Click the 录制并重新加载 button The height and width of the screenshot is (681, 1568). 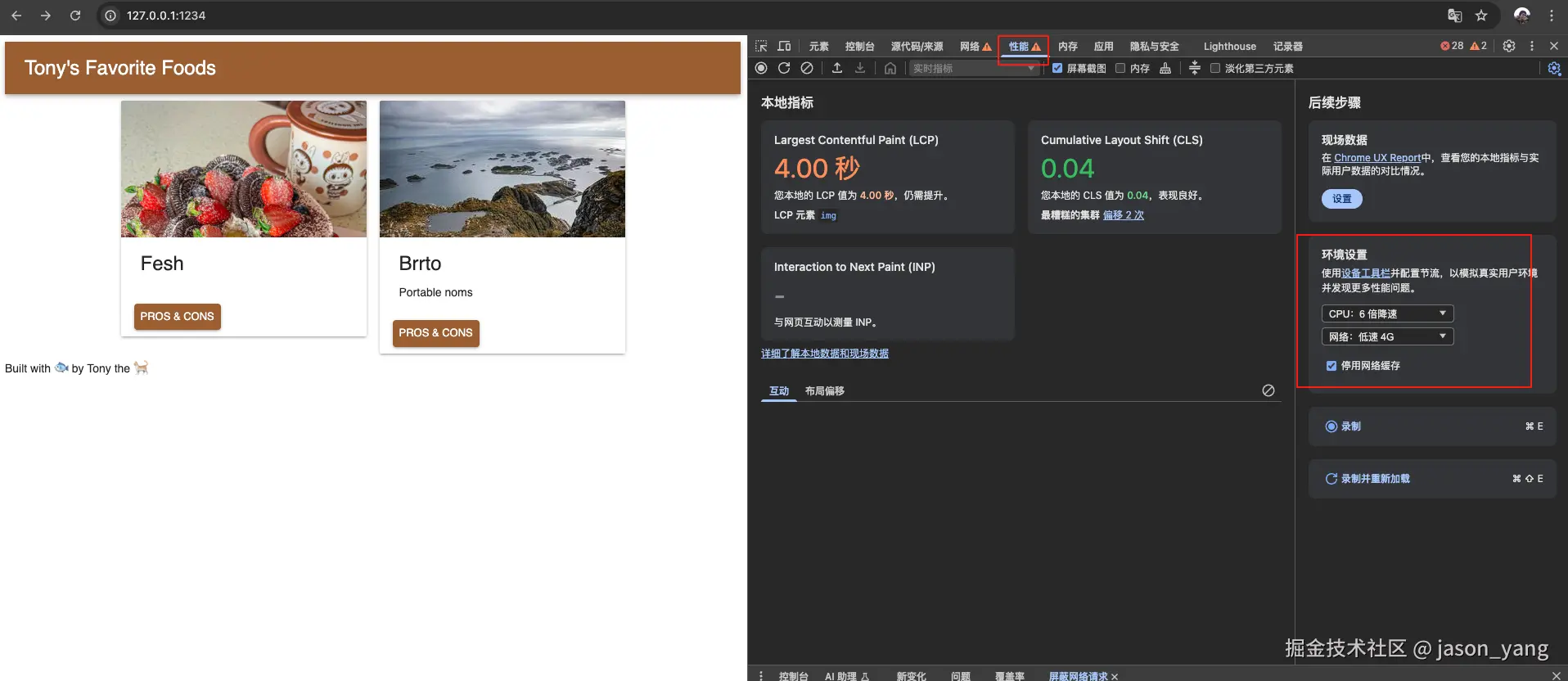tap(1432, 479)
